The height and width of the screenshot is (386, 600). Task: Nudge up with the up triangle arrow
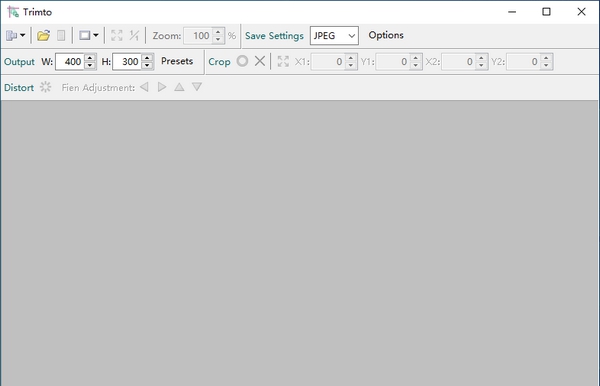pos(179,87)
